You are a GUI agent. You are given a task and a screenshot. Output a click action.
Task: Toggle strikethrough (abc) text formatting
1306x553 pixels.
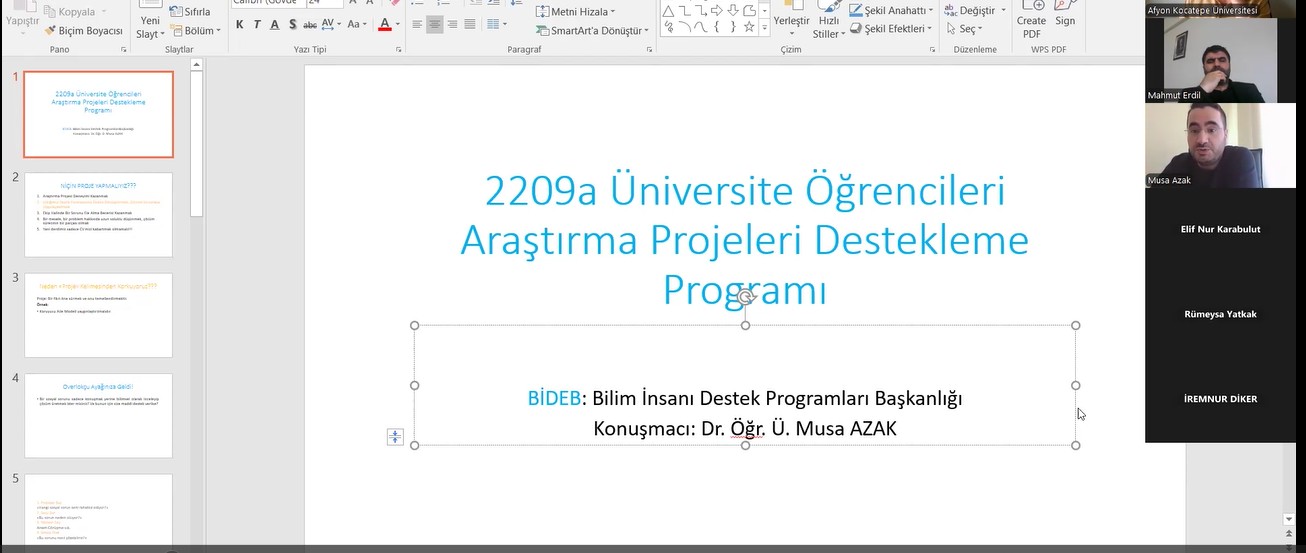click(x=310, y=24)
